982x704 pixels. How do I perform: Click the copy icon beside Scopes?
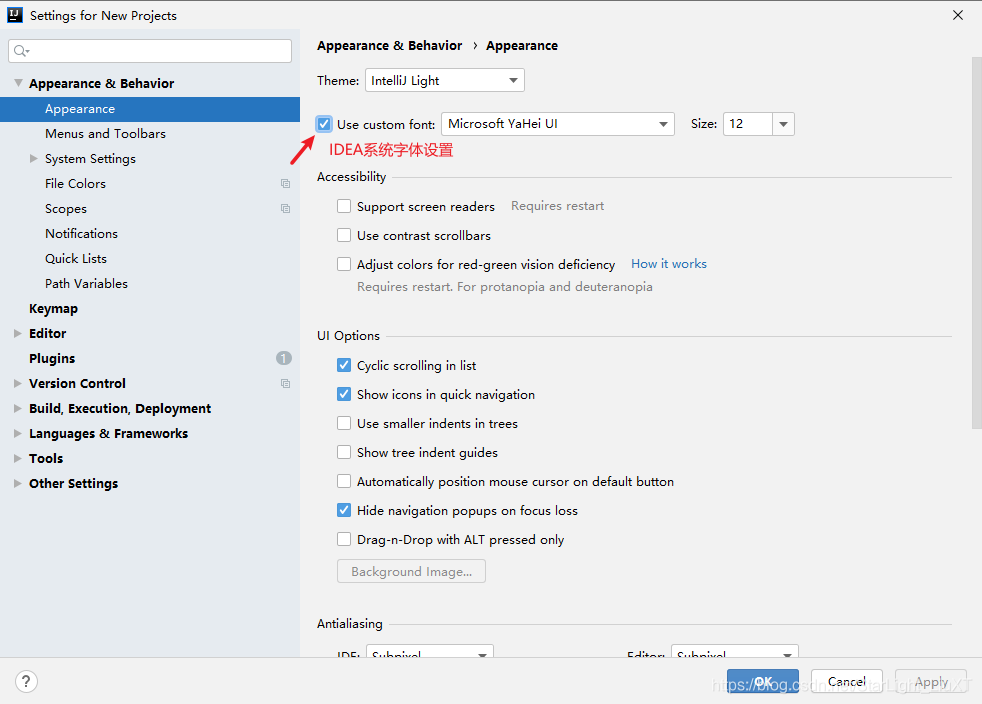click(x=286, y=209)
